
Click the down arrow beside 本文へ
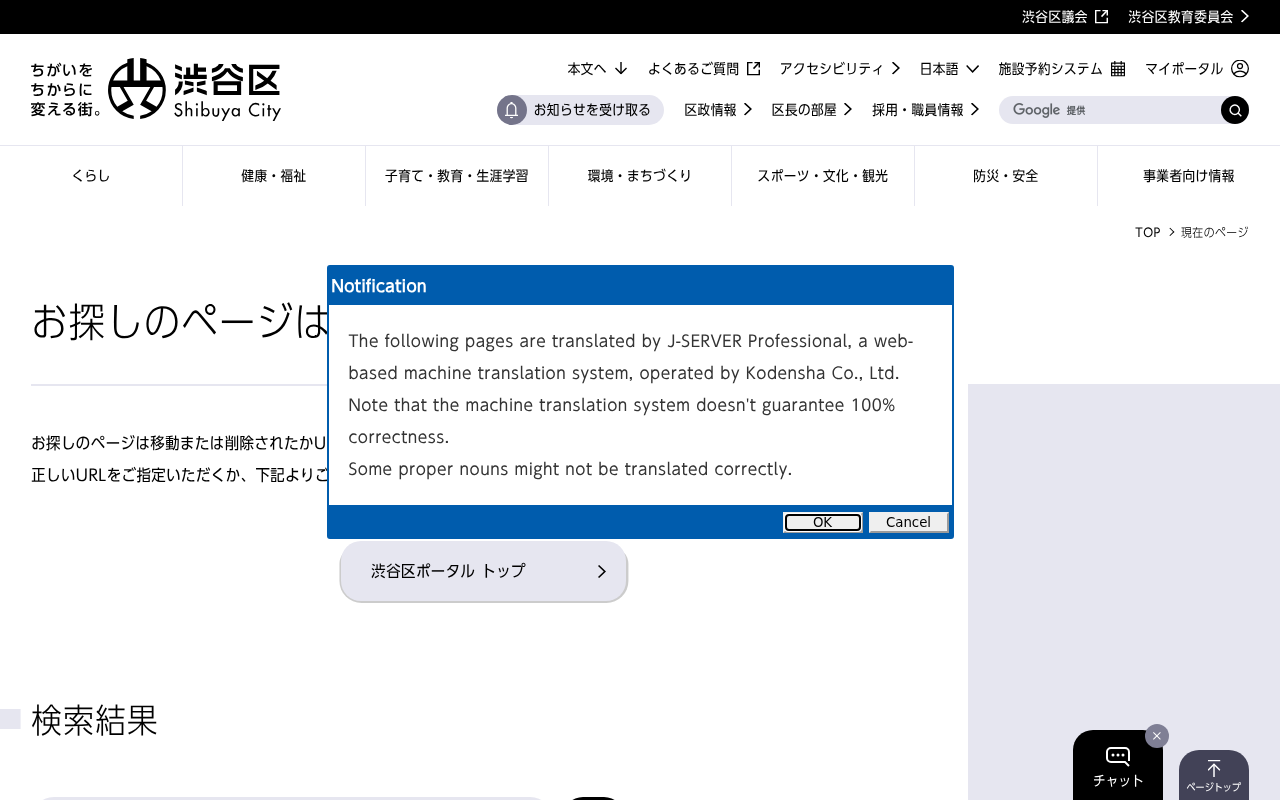pyautogui.click(x=621, y=68)
